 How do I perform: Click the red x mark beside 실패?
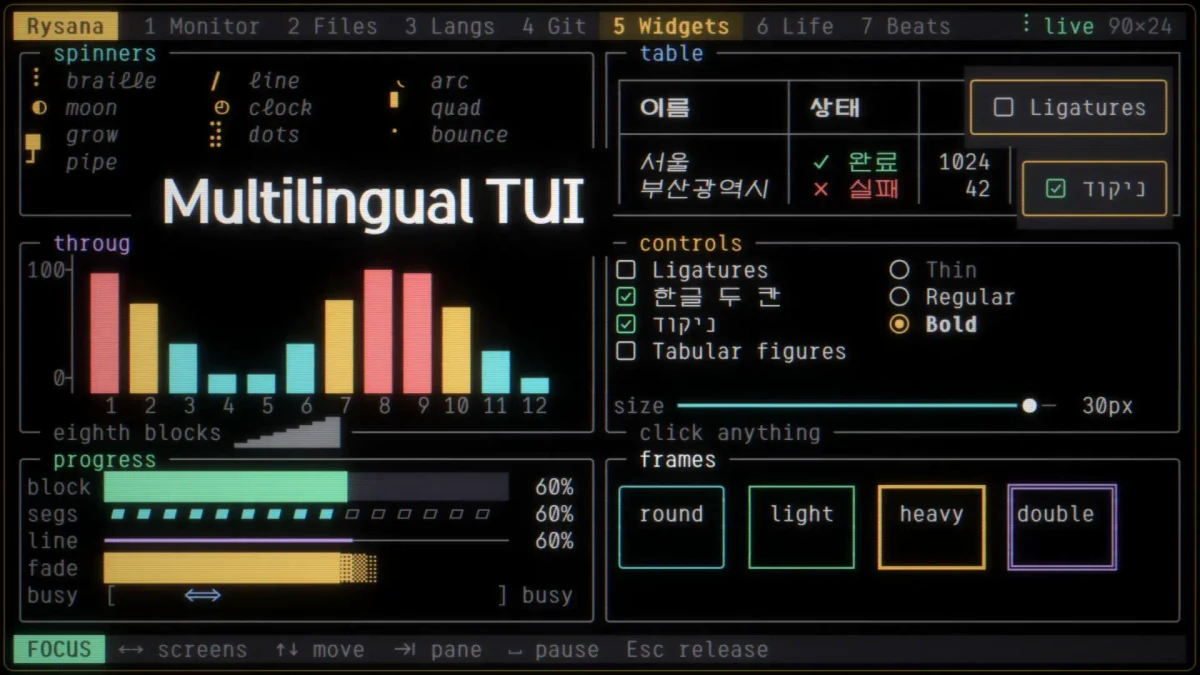(821, 189)
